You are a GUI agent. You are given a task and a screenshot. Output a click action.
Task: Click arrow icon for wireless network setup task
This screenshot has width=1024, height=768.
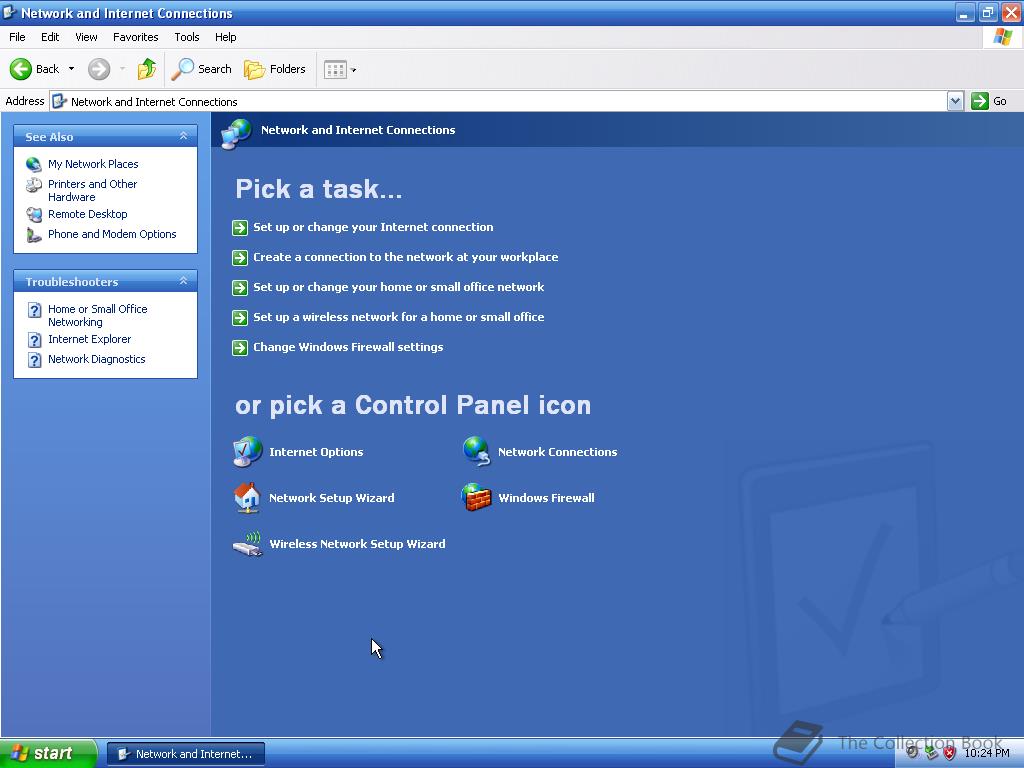click(240, 317)
